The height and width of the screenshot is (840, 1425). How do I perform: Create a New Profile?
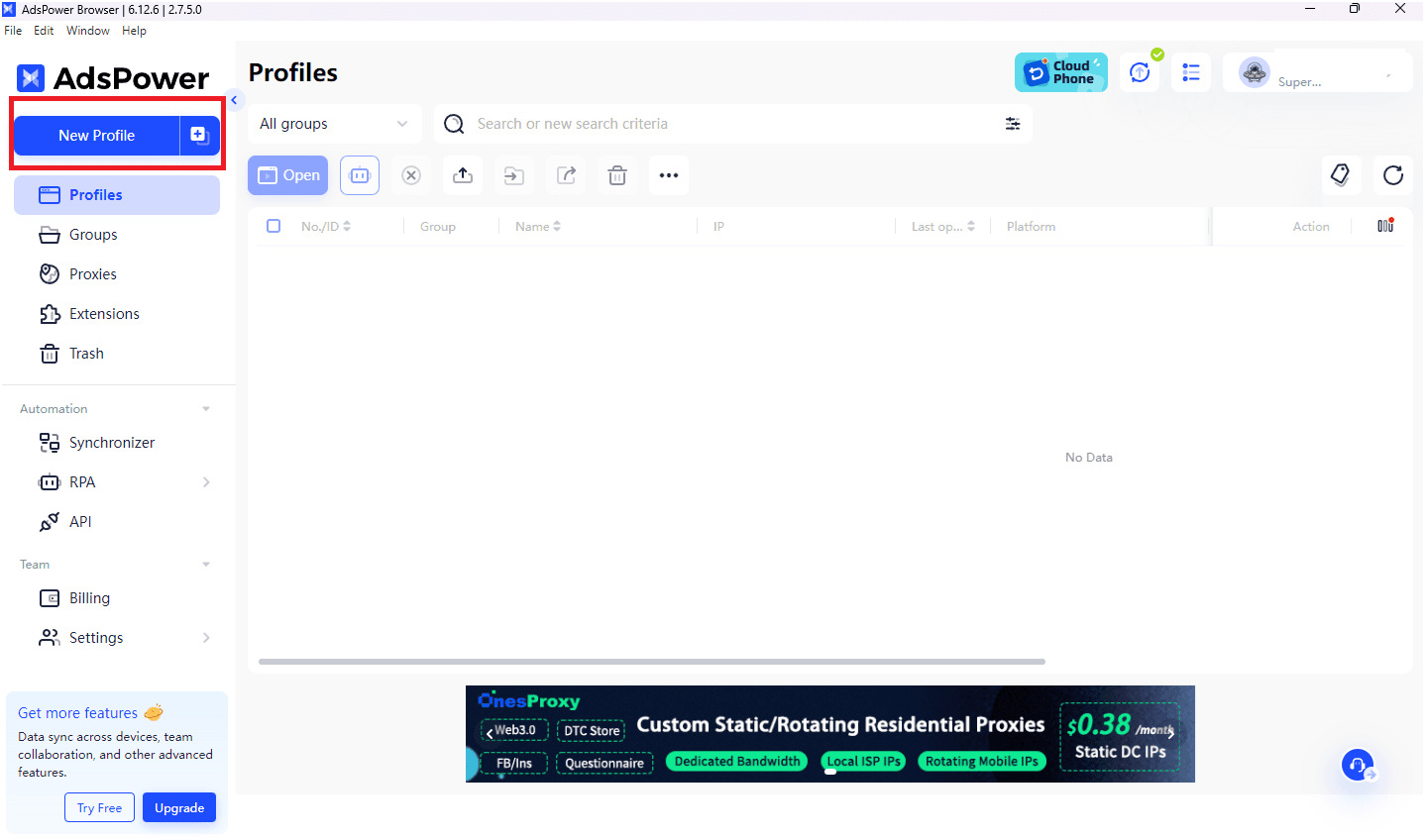point(96,135)
